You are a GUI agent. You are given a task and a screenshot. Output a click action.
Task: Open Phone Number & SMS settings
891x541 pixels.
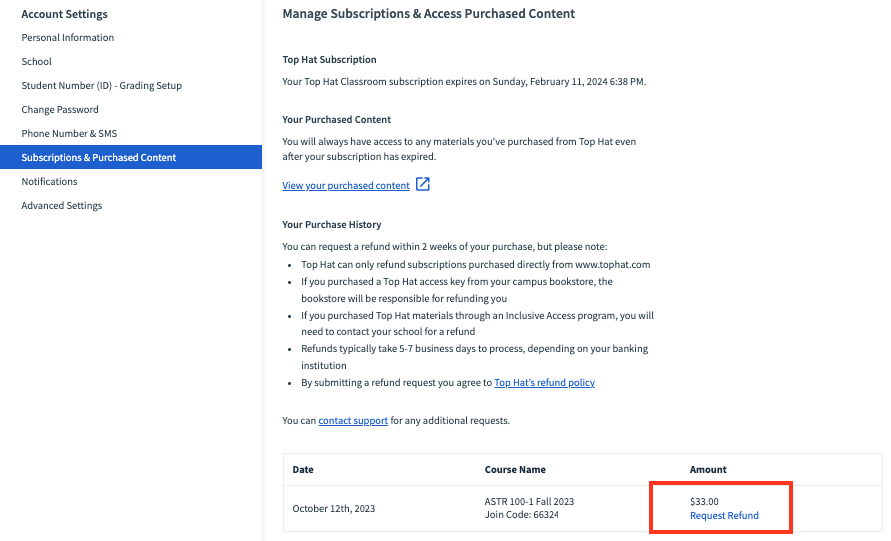tap(69, 134)
